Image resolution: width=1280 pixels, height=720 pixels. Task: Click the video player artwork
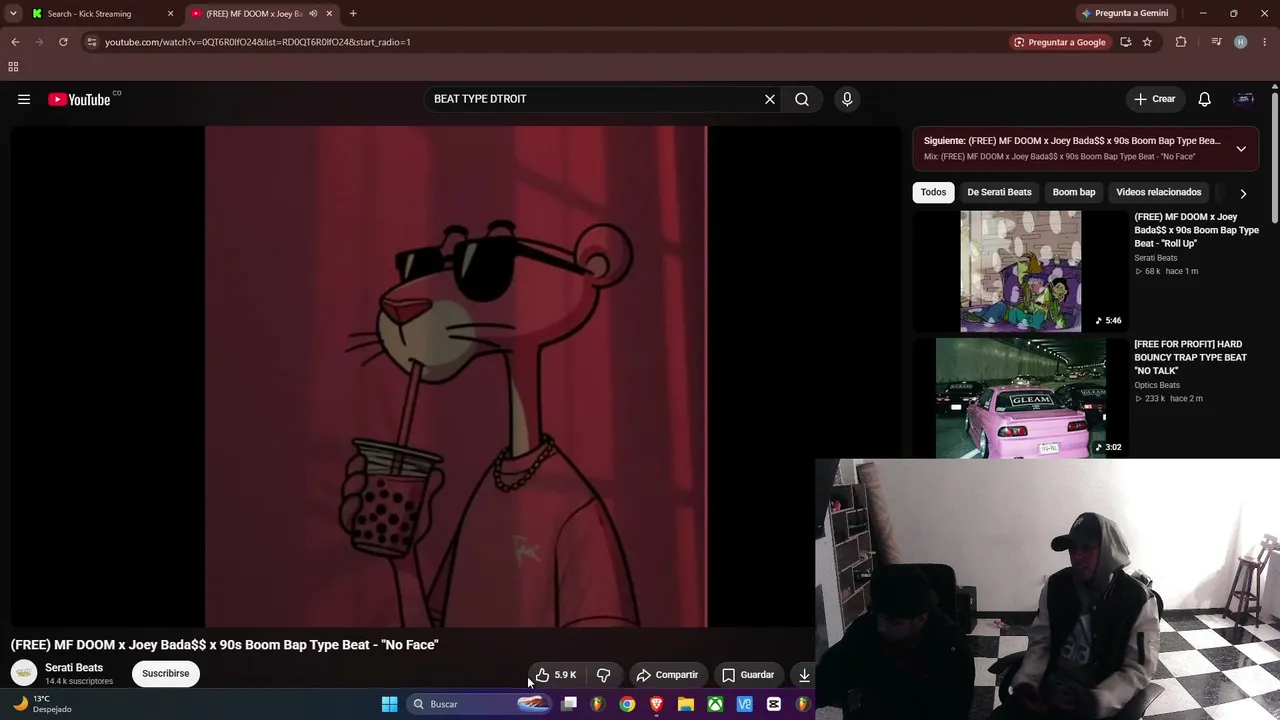pyautogui.click(x=456, y=376)
